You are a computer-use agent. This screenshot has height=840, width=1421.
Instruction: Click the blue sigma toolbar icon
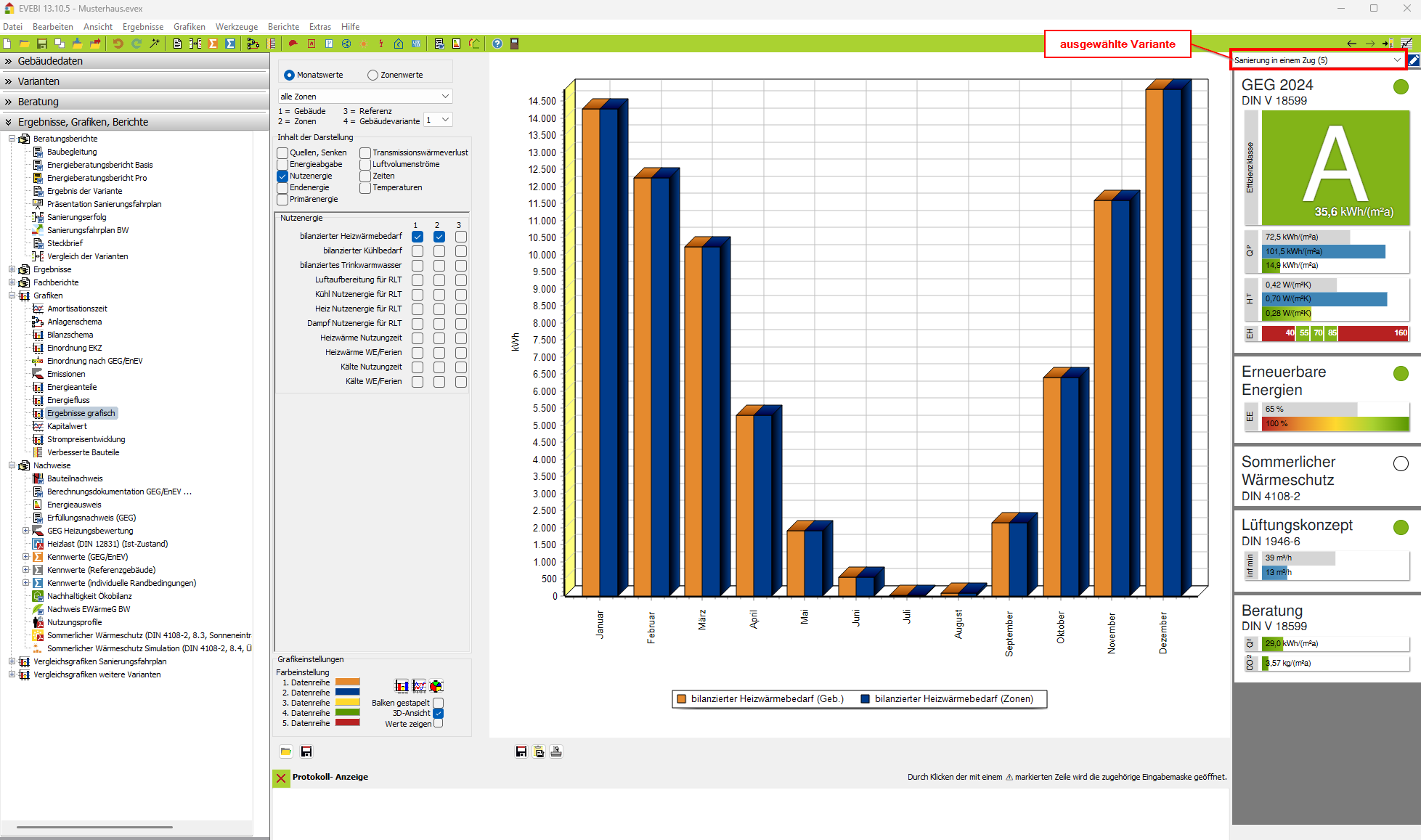[x=230, y=44]
